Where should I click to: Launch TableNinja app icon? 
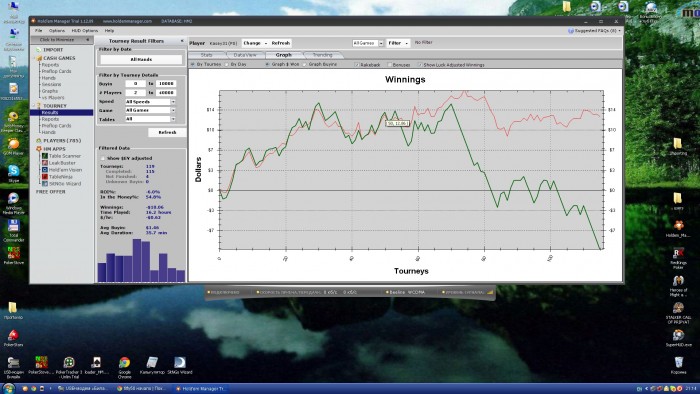[45, 177]
